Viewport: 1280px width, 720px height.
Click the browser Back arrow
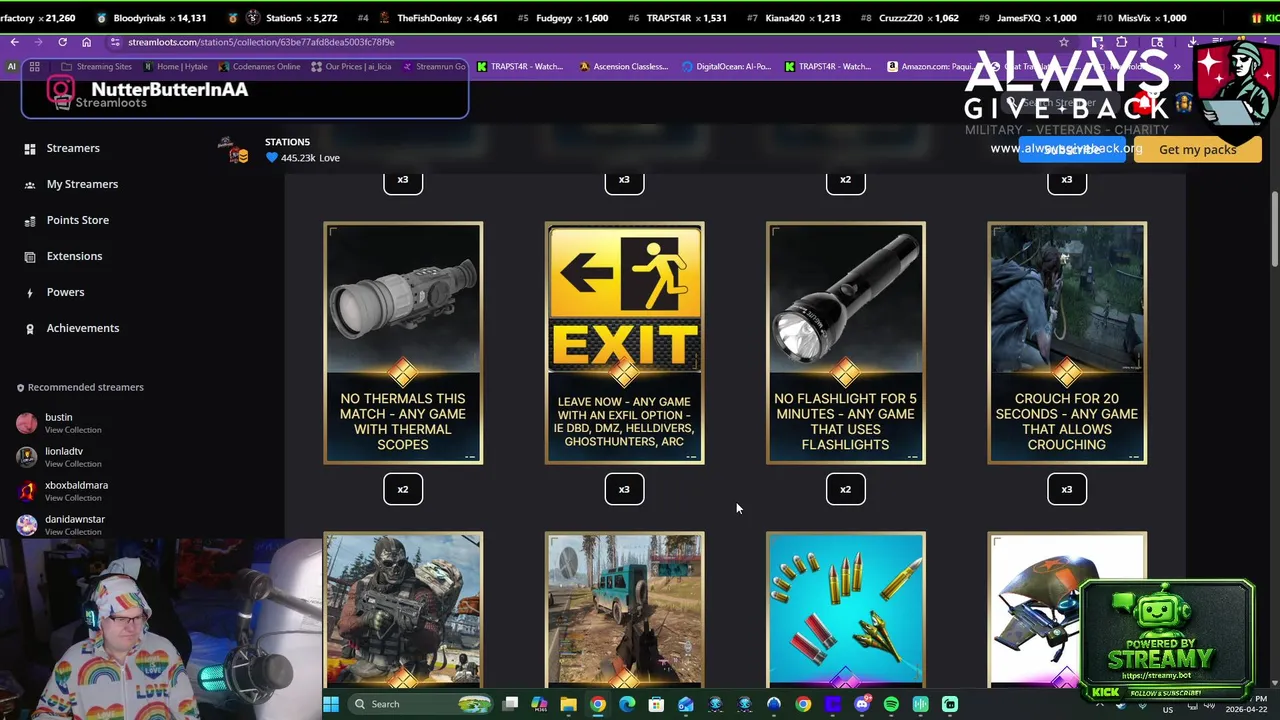point(14,42)
